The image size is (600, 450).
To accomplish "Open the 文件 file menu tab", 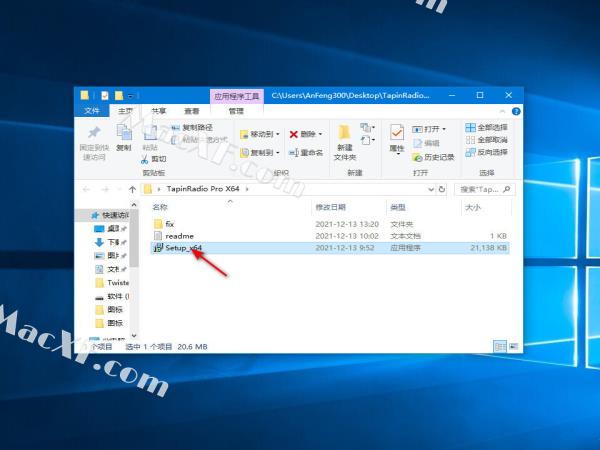I will [92, 111].
